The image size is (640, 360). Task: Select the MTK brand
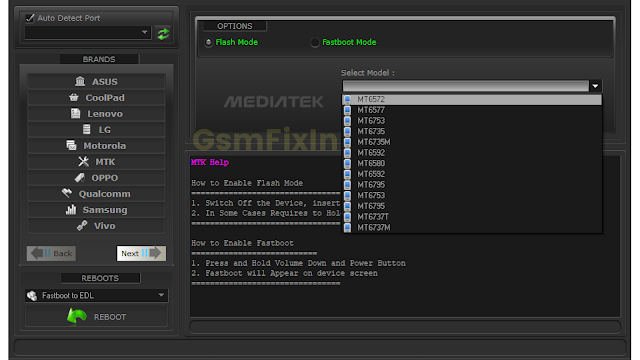click(x=96, y=162)
